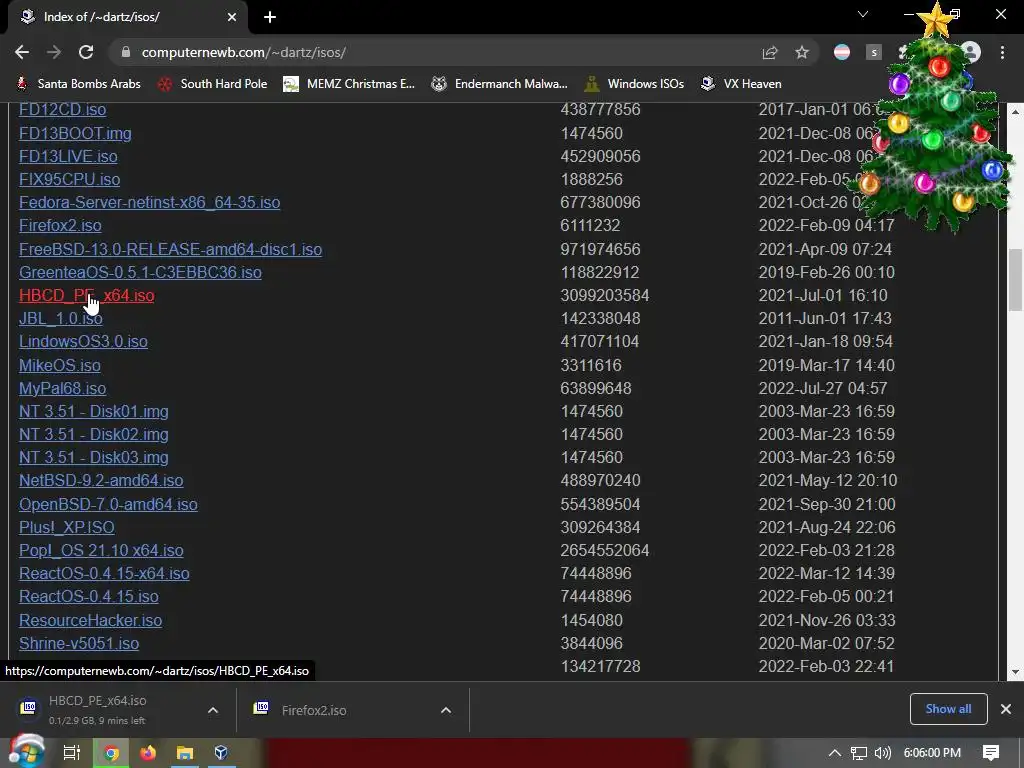Download FD12CD.iso link

pos(63,110)
